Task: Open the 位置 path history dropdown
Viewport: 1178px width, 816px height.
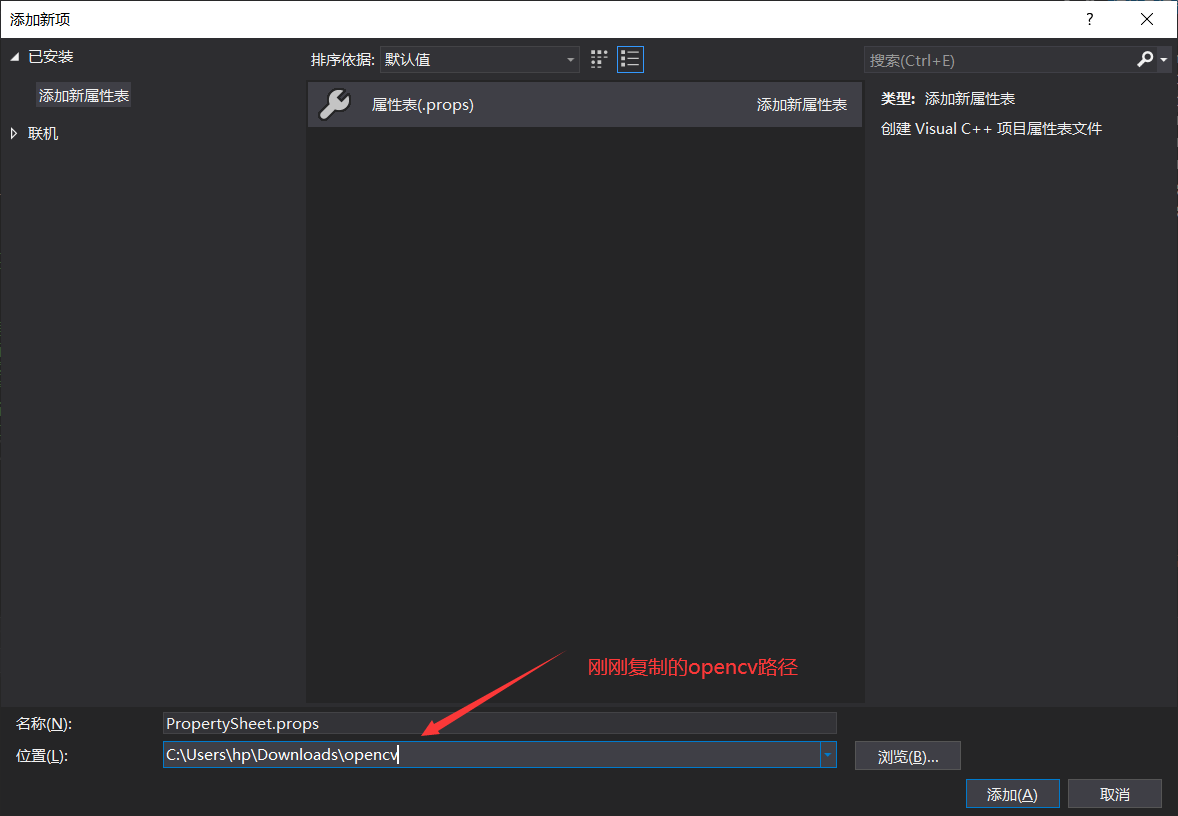Action: tap(828, 754)
